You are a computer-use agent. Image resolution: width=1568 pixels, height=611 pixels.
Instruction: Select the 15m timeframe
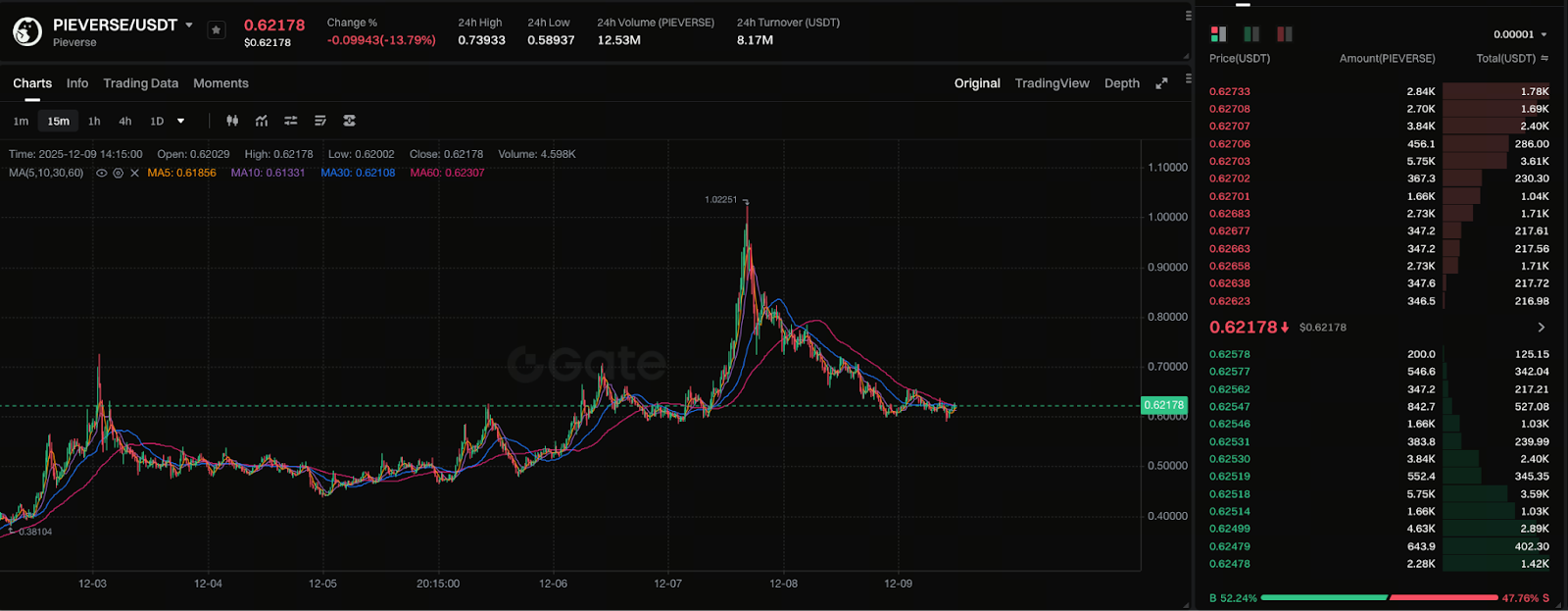[x=59, y=122]
